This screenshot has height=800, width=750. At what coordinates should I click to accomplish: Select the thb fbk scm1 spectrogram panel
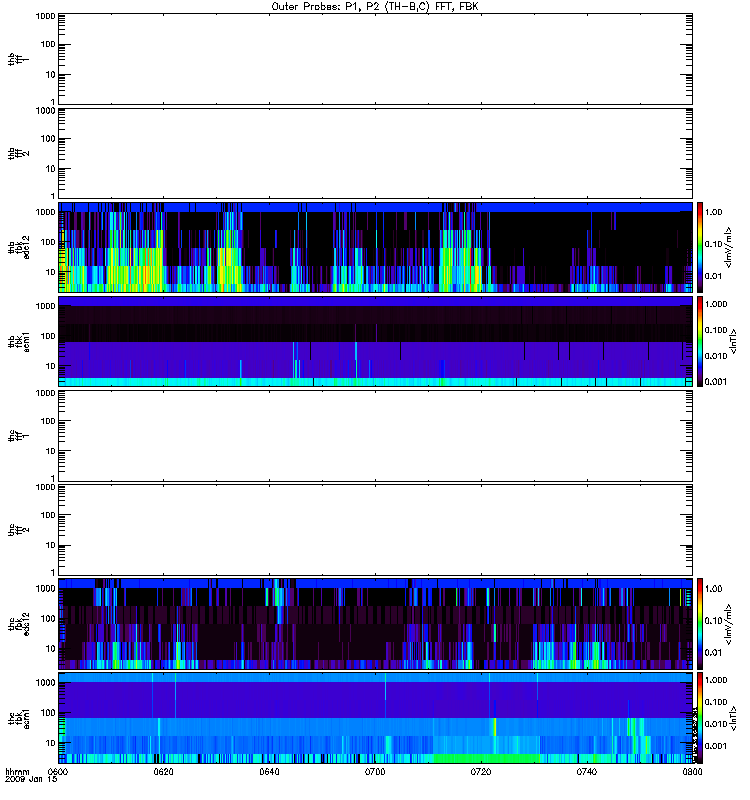coord(376,341)
